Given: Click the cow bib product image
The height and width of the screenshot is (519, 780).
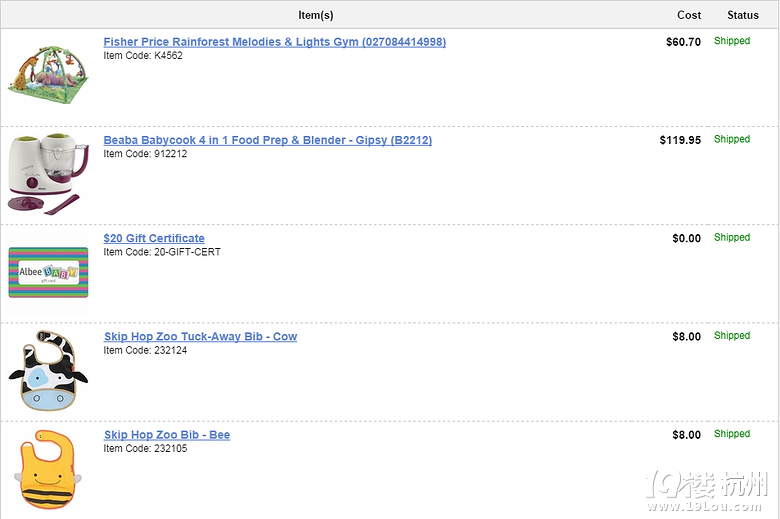Looking at the screenshot, I should 48,370.
